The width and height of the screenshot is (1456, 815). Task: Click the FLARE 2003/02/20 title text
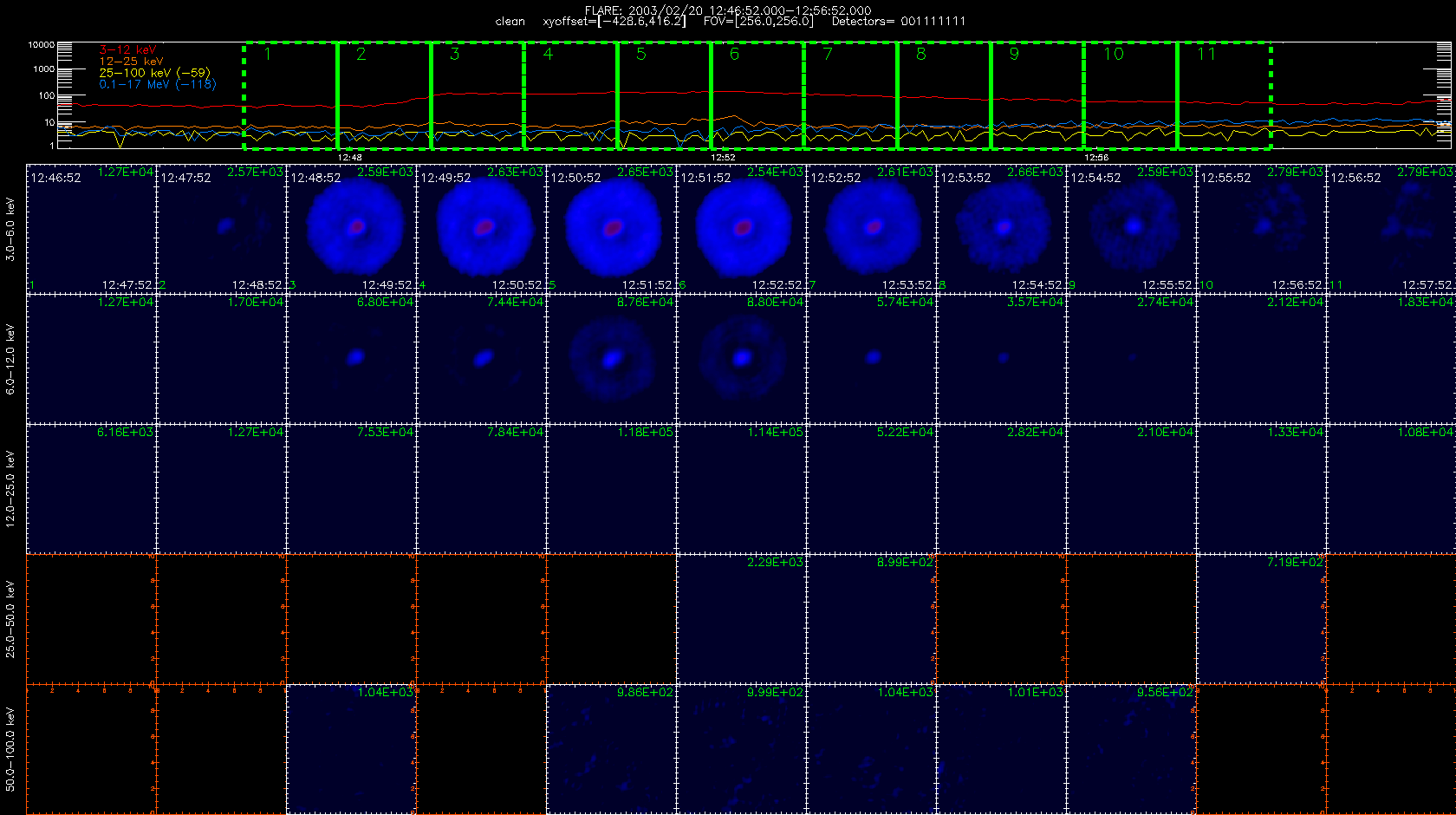[x=728, y=10]
